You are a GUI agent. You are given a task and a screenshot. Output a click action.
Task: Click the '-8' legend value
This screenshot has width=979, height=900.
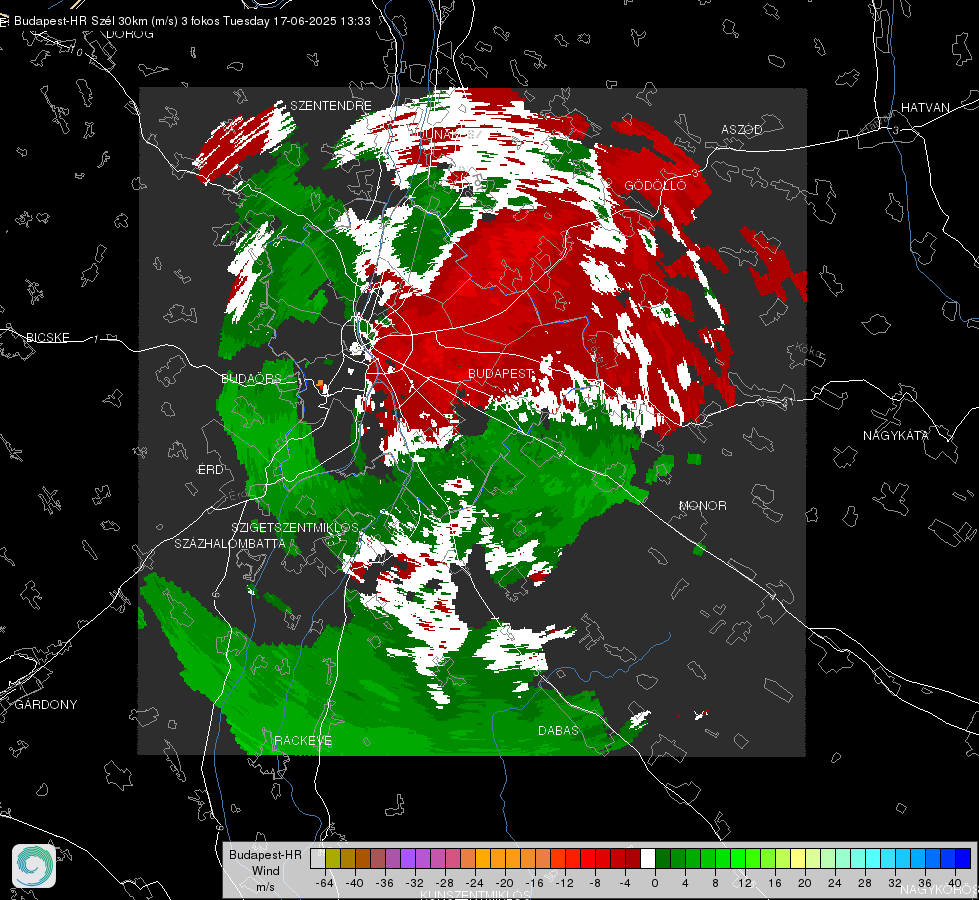point(595,883)
